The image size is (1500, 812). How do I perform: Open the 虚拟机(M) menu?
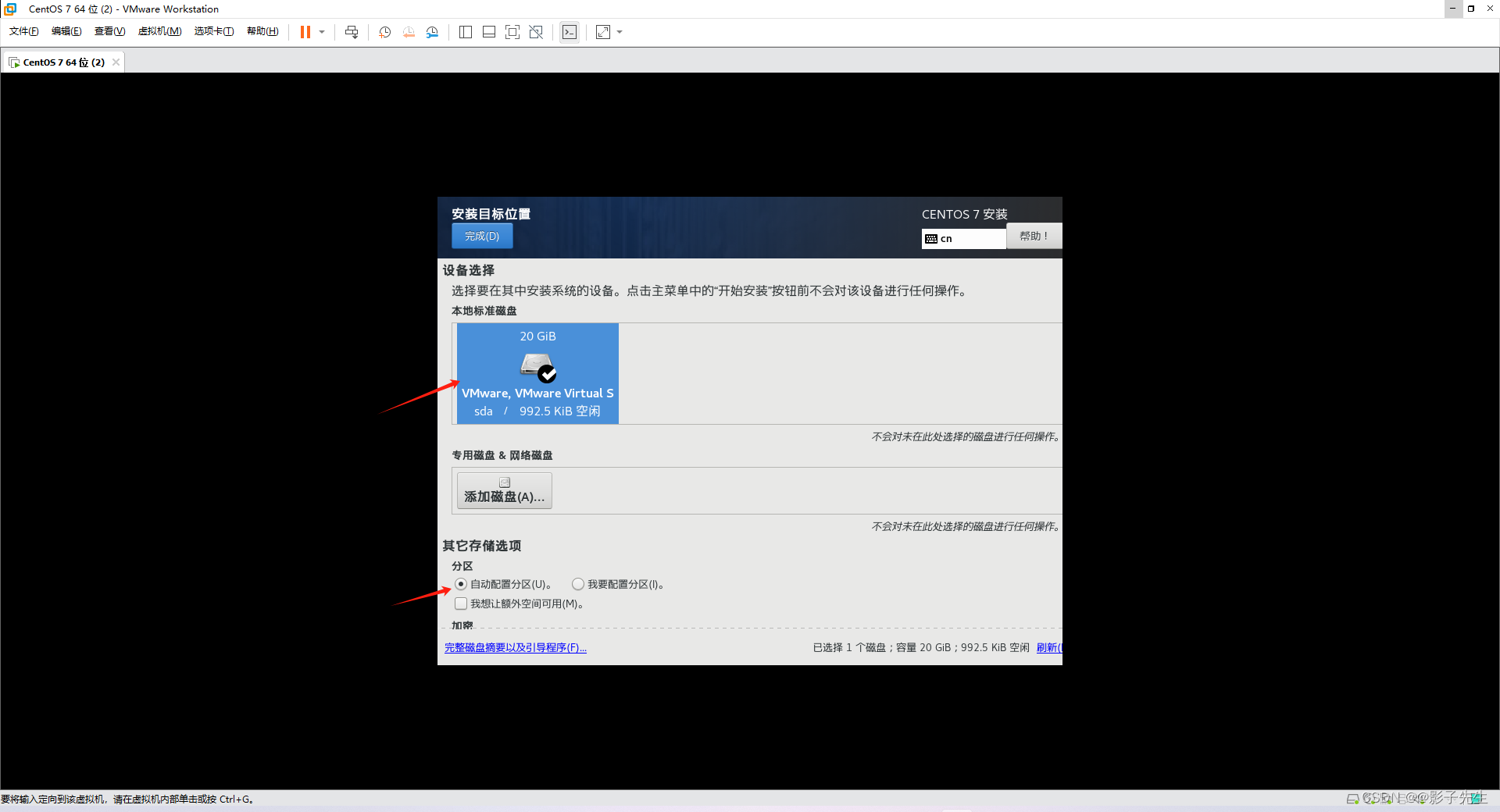coord(159,31)
